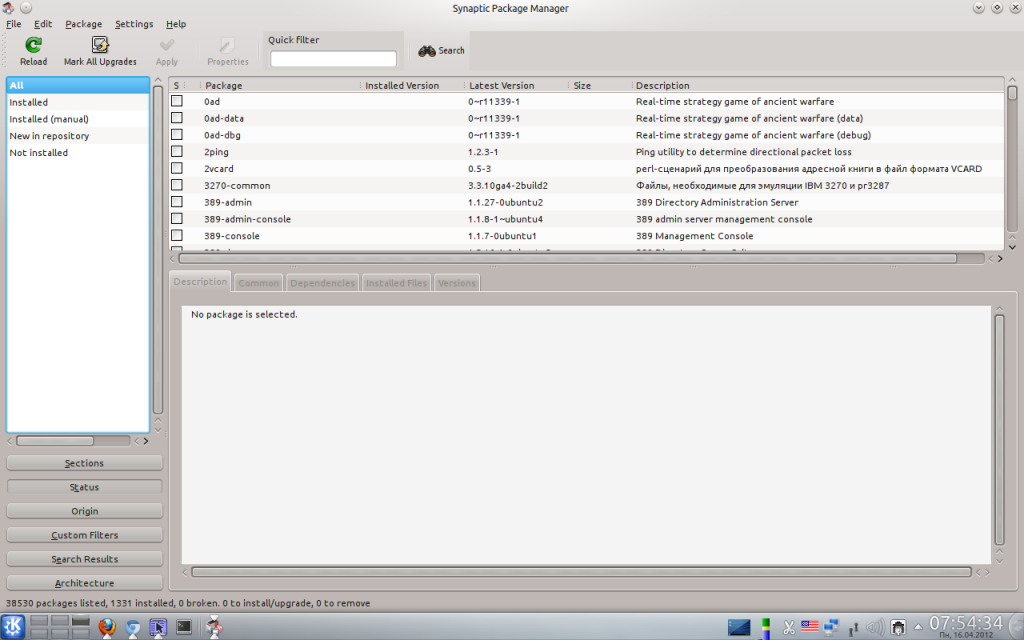Click the package list vertical scrollbar
The width and height of the screenshot is (1024, 640).
click(1012, 160)
